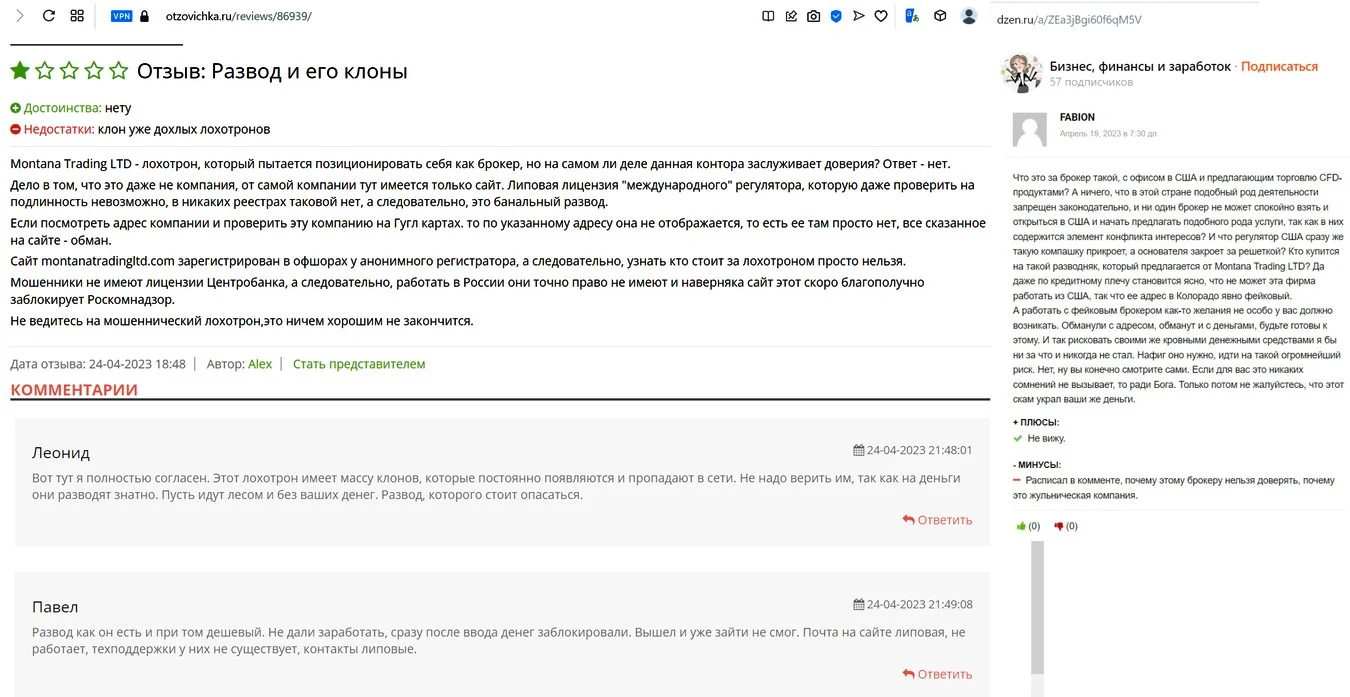Click the fifth empty rating star

click(118, 71)
